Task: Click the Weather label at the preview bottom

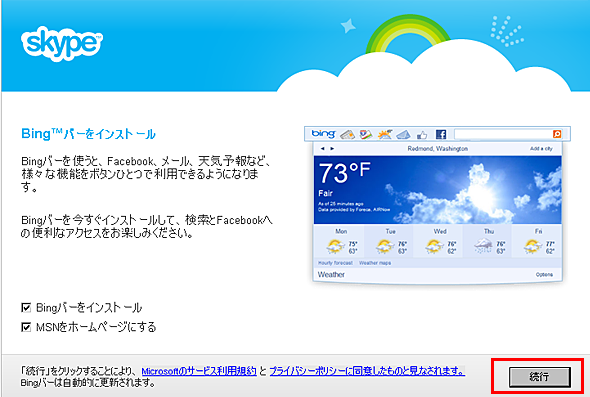Action: coord(331,274)
